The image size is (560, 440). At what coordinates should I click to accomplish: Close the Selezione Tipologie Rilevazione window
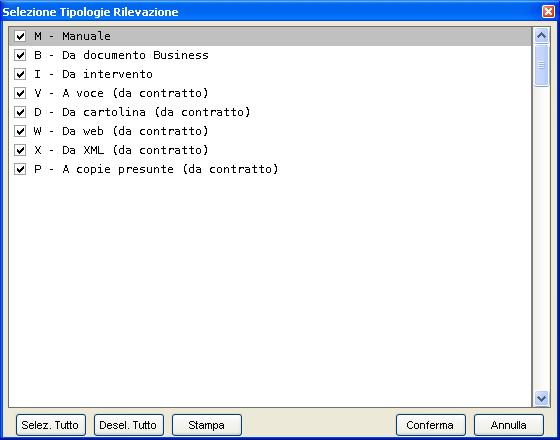click(548, 11)
